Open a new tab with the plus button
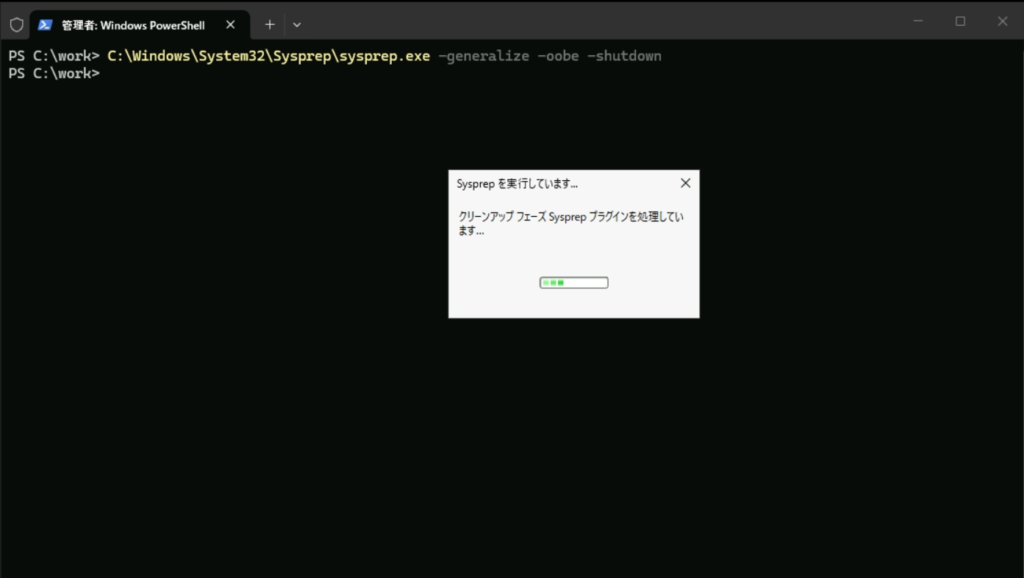Image resolution: width=1024 pixels, height=578 pixels. [269, 25]
